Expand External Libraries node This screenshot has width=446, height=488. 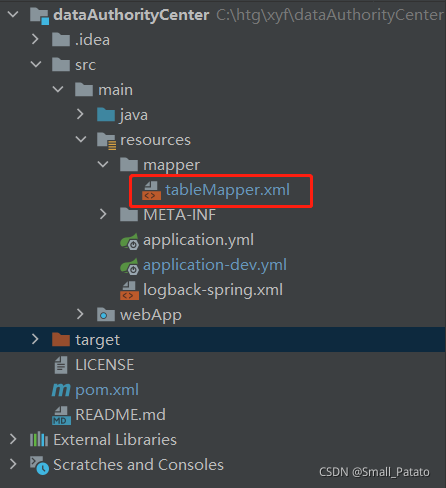tap(13, 439)
